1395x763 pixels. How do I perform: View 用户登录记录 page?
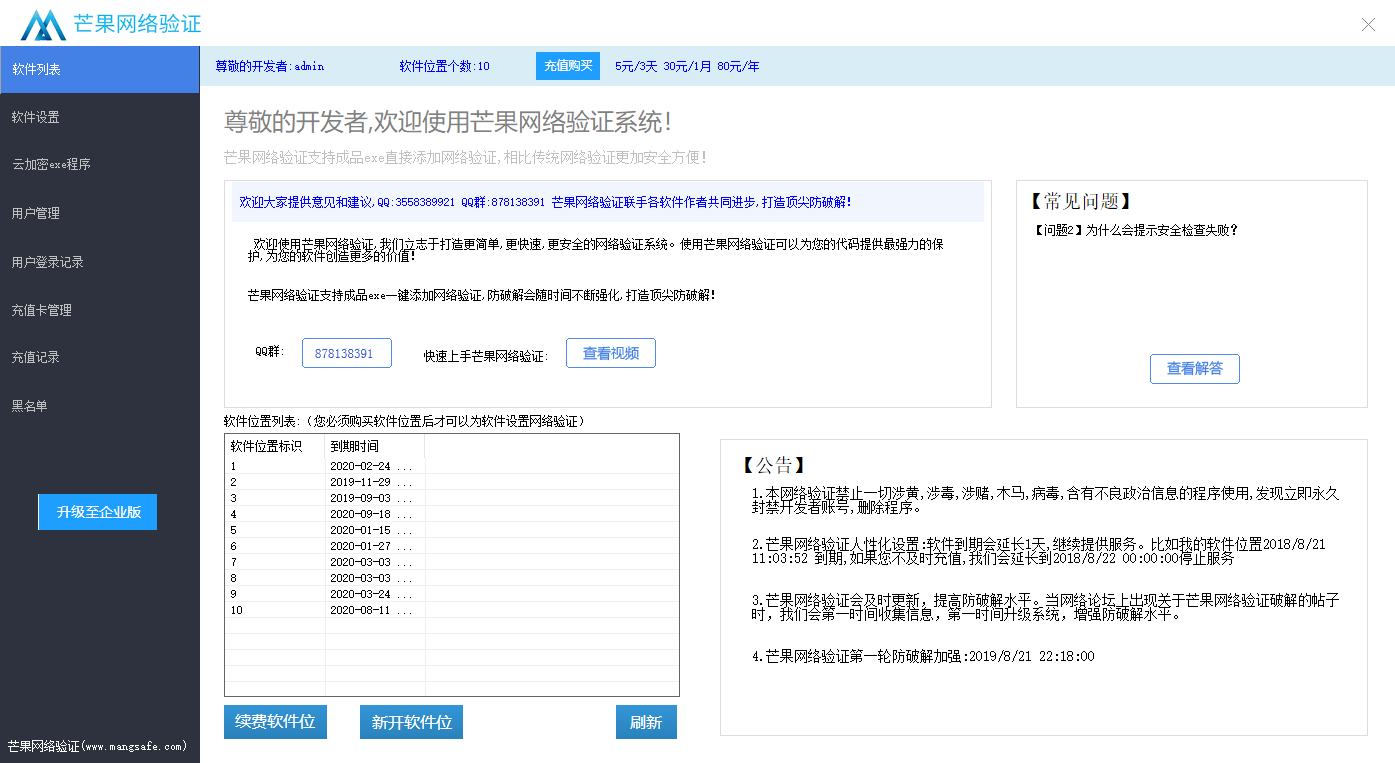pyautogui.click(x=100, y=262)
